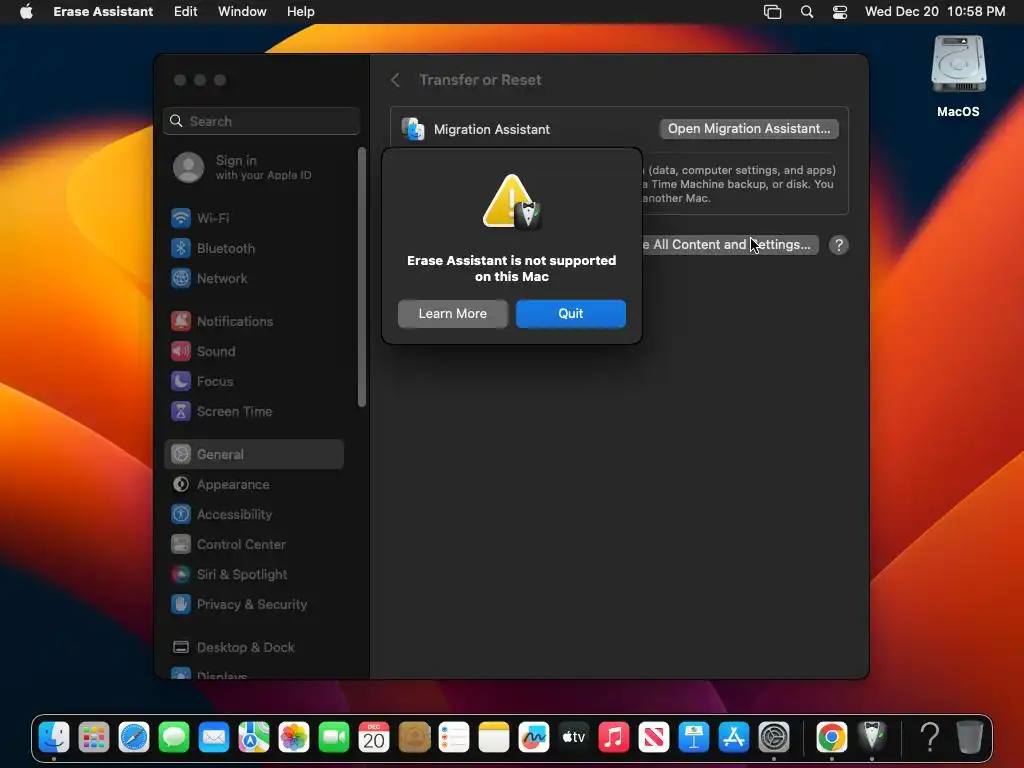Open the Edit menu
The height and width of the screenshot is (768, 1024).
click(x=185, y=12)
